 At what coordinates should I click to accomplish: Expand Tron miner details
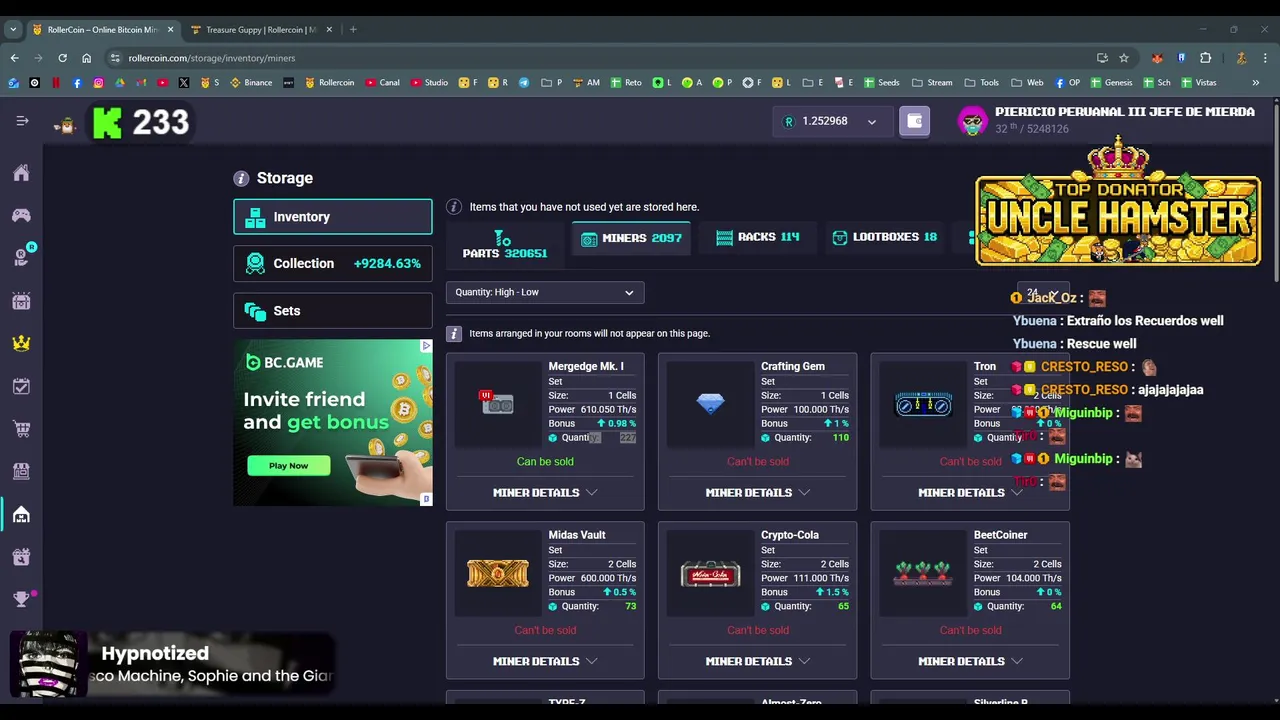click(970, 492)
